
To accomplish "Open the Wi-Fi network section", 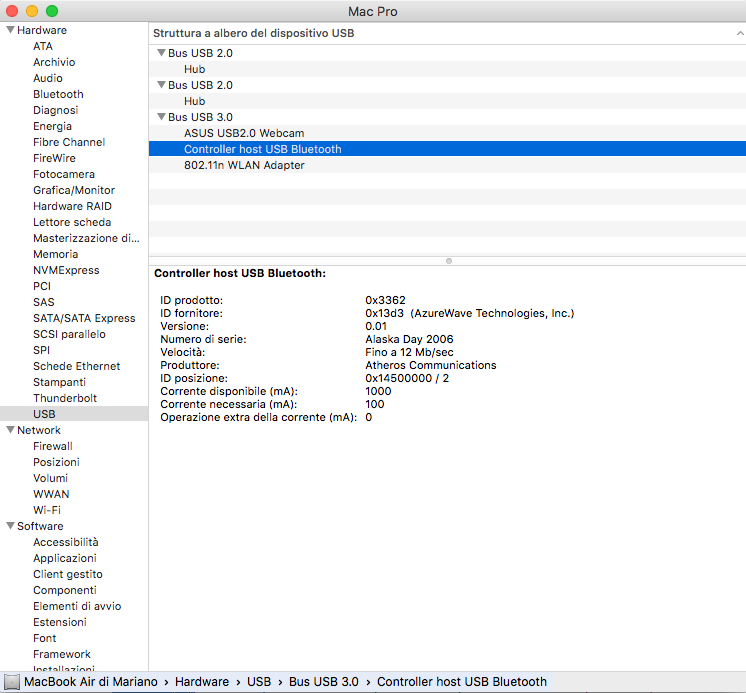I will (x=46, y=510).
